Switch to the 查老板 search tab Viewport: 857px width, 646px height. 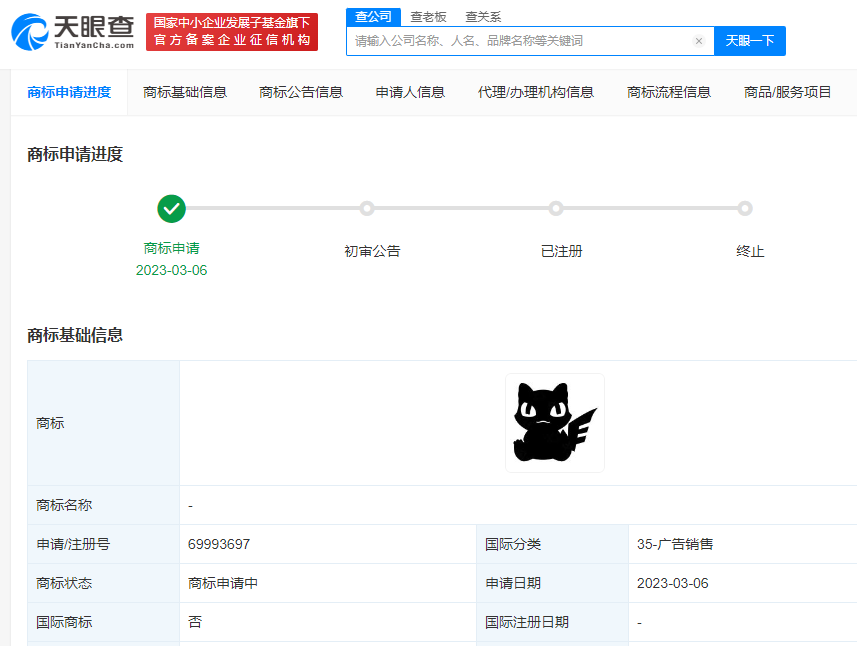427,17
